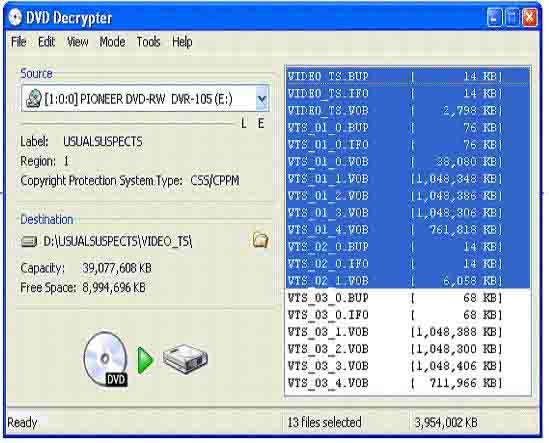The height and width of the screenshot is (443, 549).
Task: Open the Help menu
Action: tap(182, 42)
